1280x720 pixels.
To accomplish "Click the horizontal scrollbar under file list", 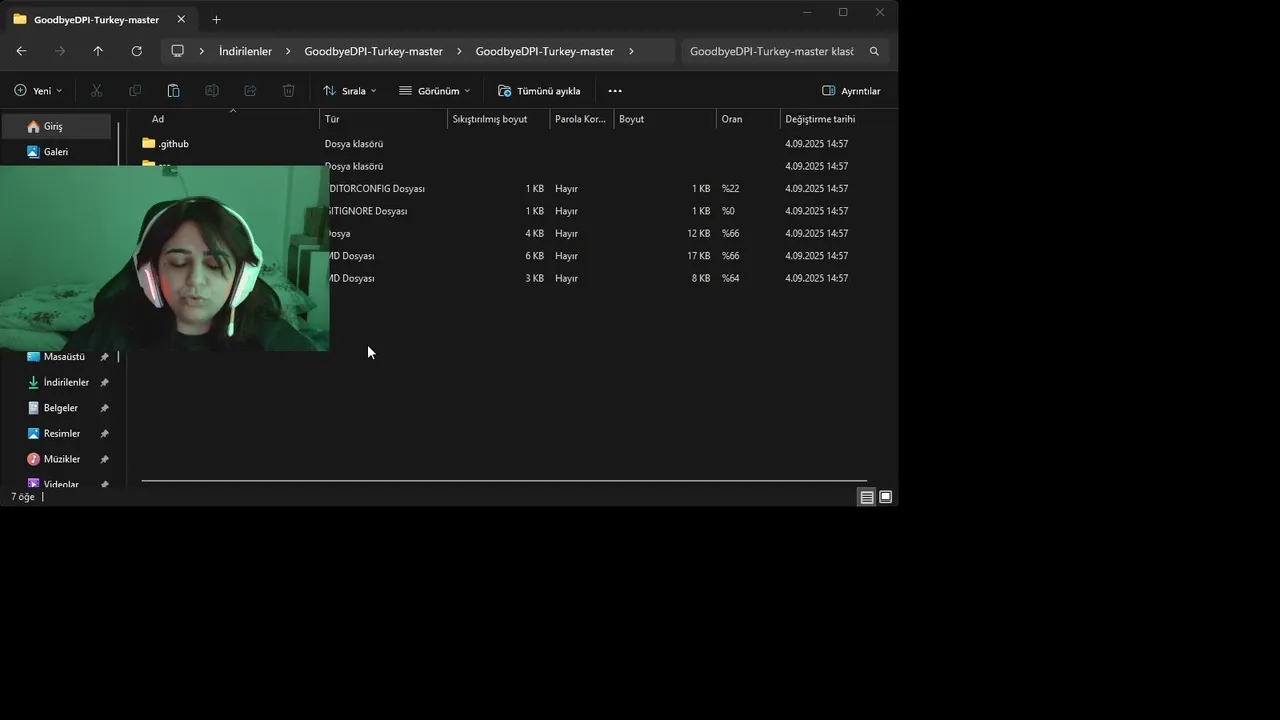I will 504,481.
